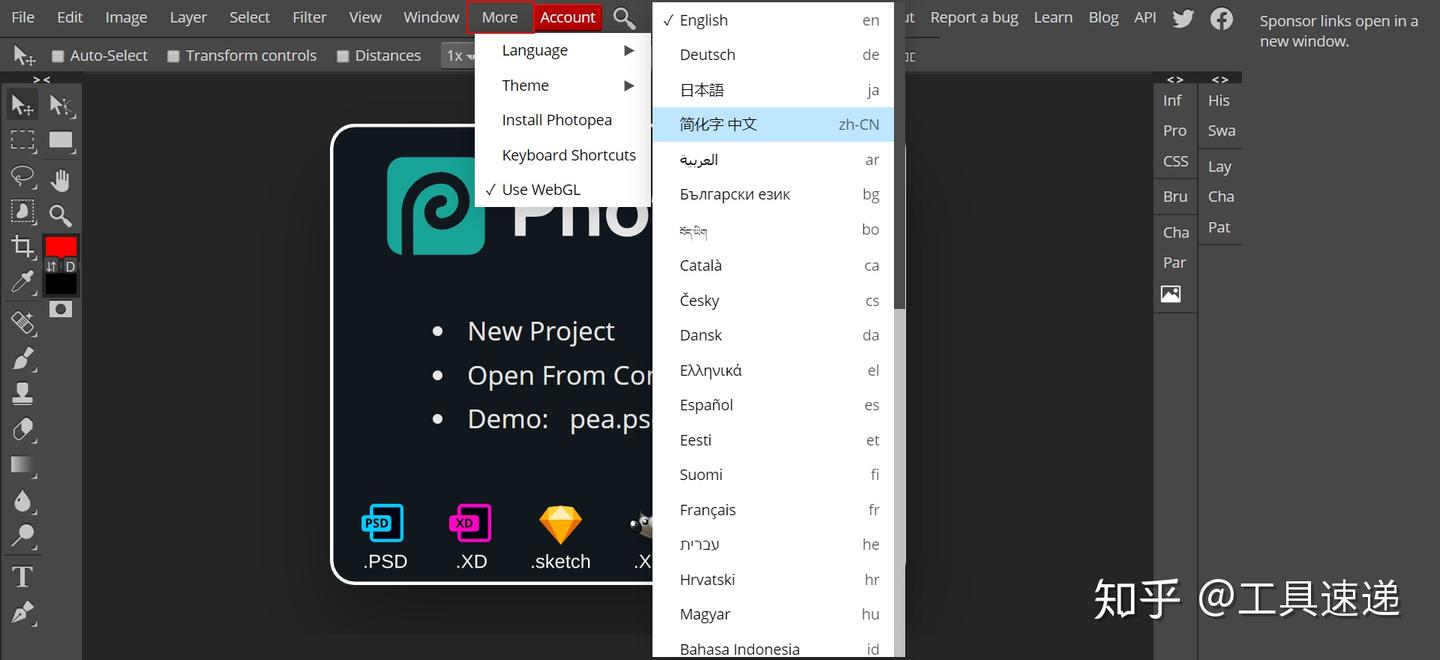Image resolution: width=1440 pixels, height=660 pixels.
Task: Open the File menu
Action: click(22, 17)
